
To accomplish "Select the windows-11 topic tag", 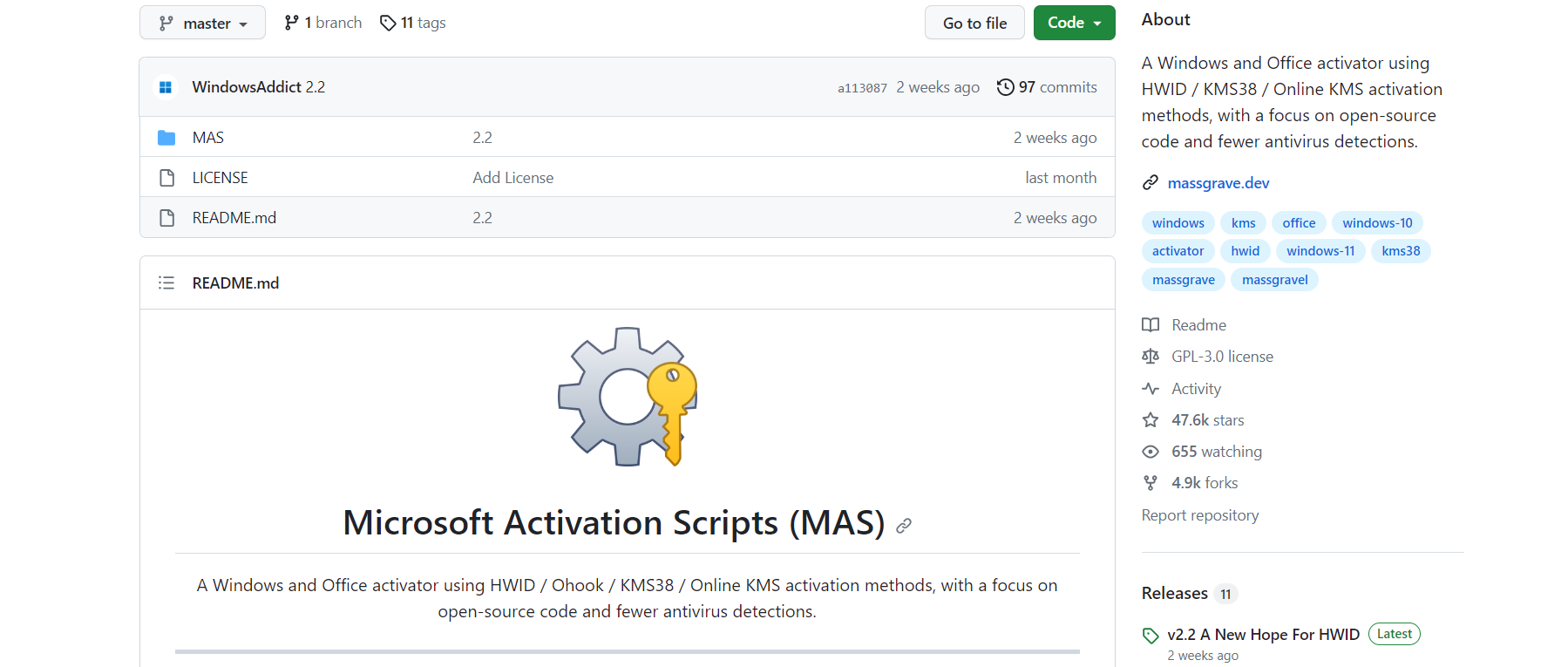I will click(1320, 251).
